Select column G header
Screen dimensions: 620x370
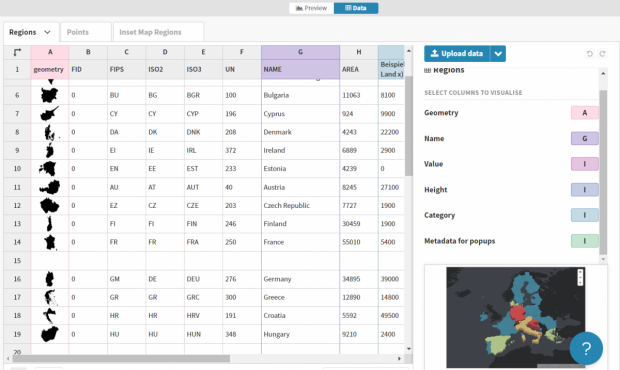click(301, 52)
